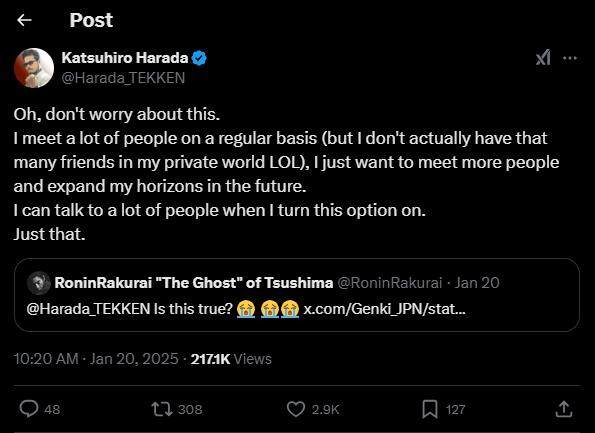This screenshot has width=595, height=433.
Task: Click the RoninRakurai "The Ghost" of Tsushima name
Action: [194, 283]
